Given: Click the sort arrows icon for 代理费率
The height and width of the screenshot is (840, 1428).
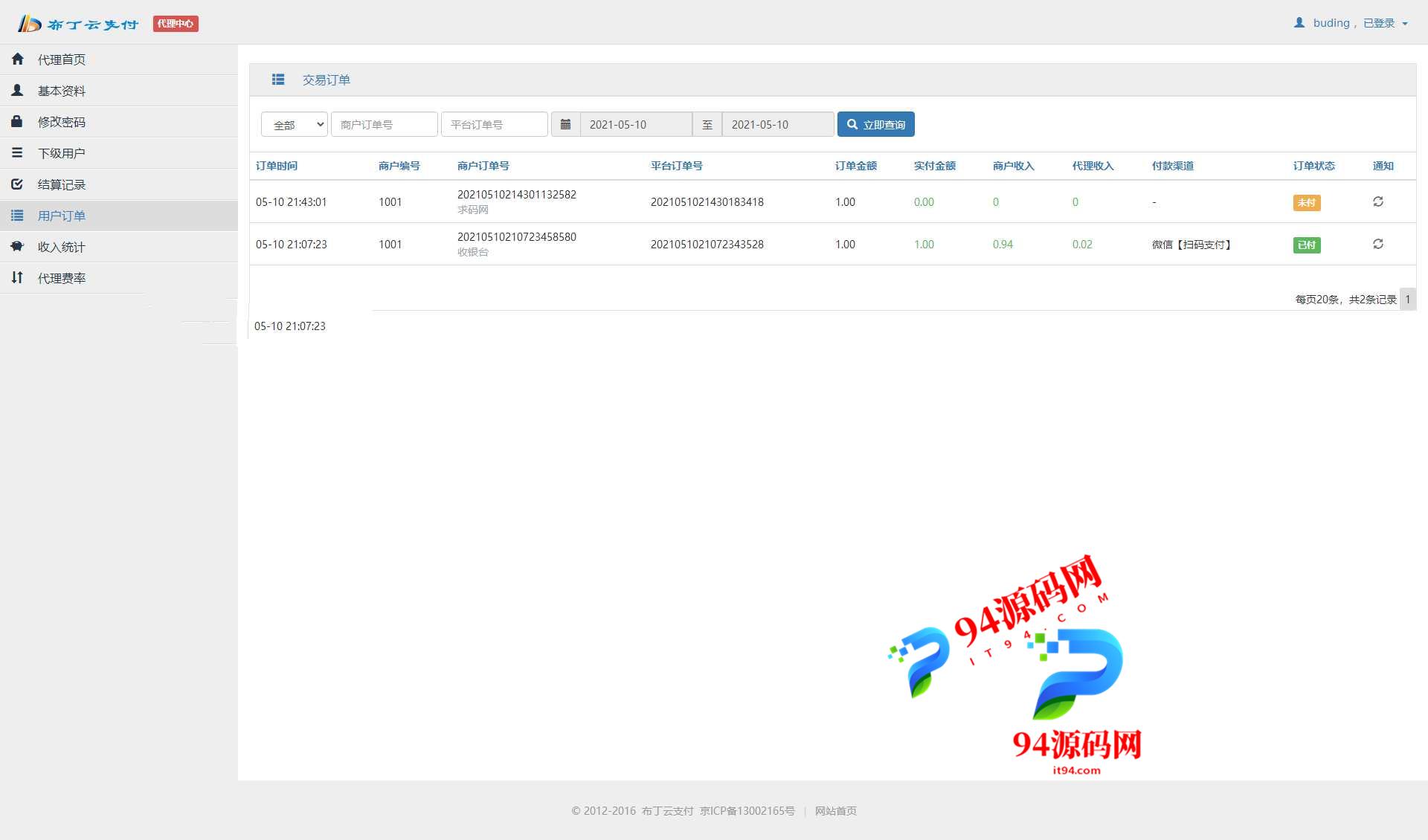Looking at the screenshot, I should pos(17,277).
